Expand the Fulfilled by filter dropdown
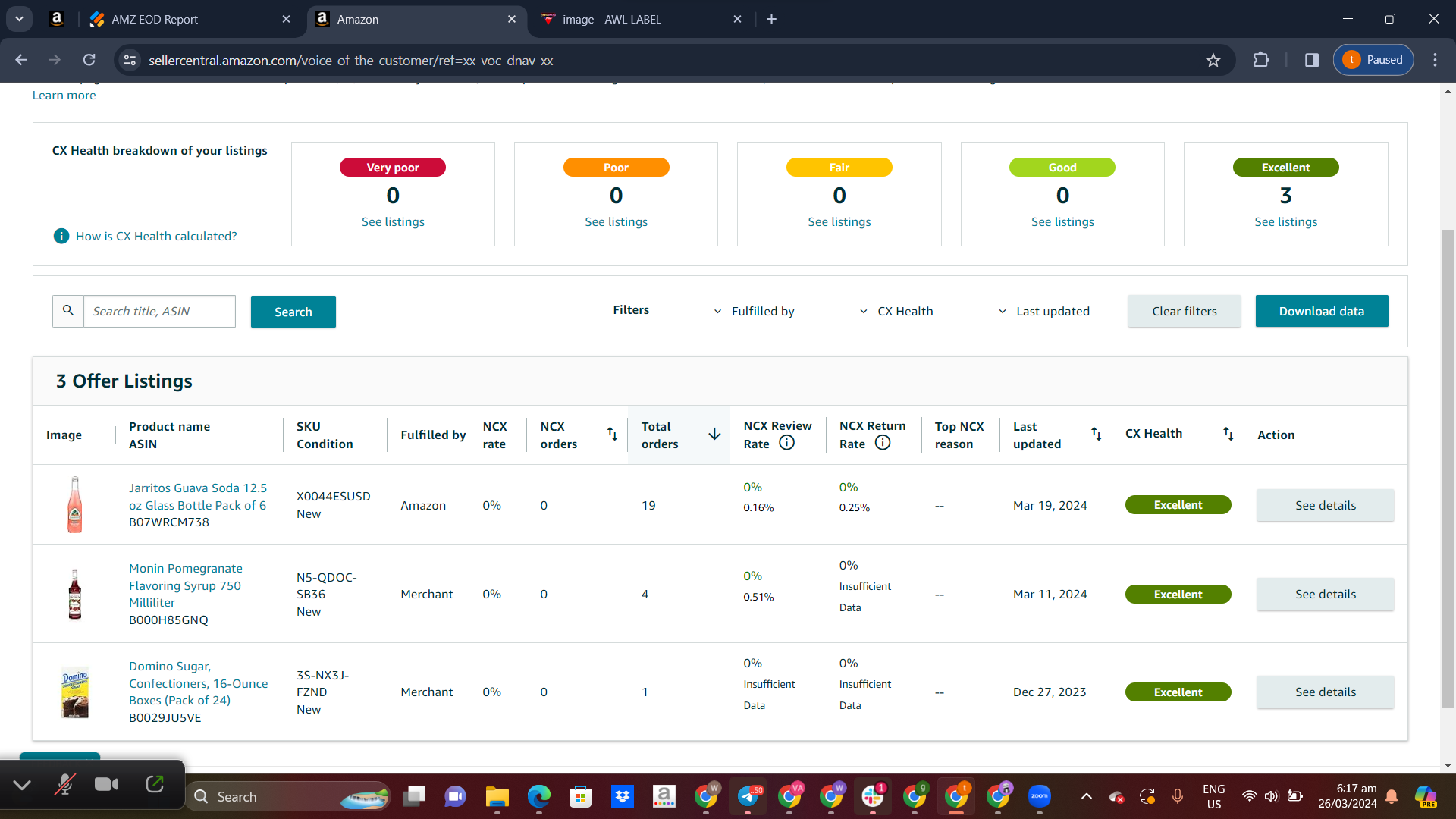 pos(754,311)
